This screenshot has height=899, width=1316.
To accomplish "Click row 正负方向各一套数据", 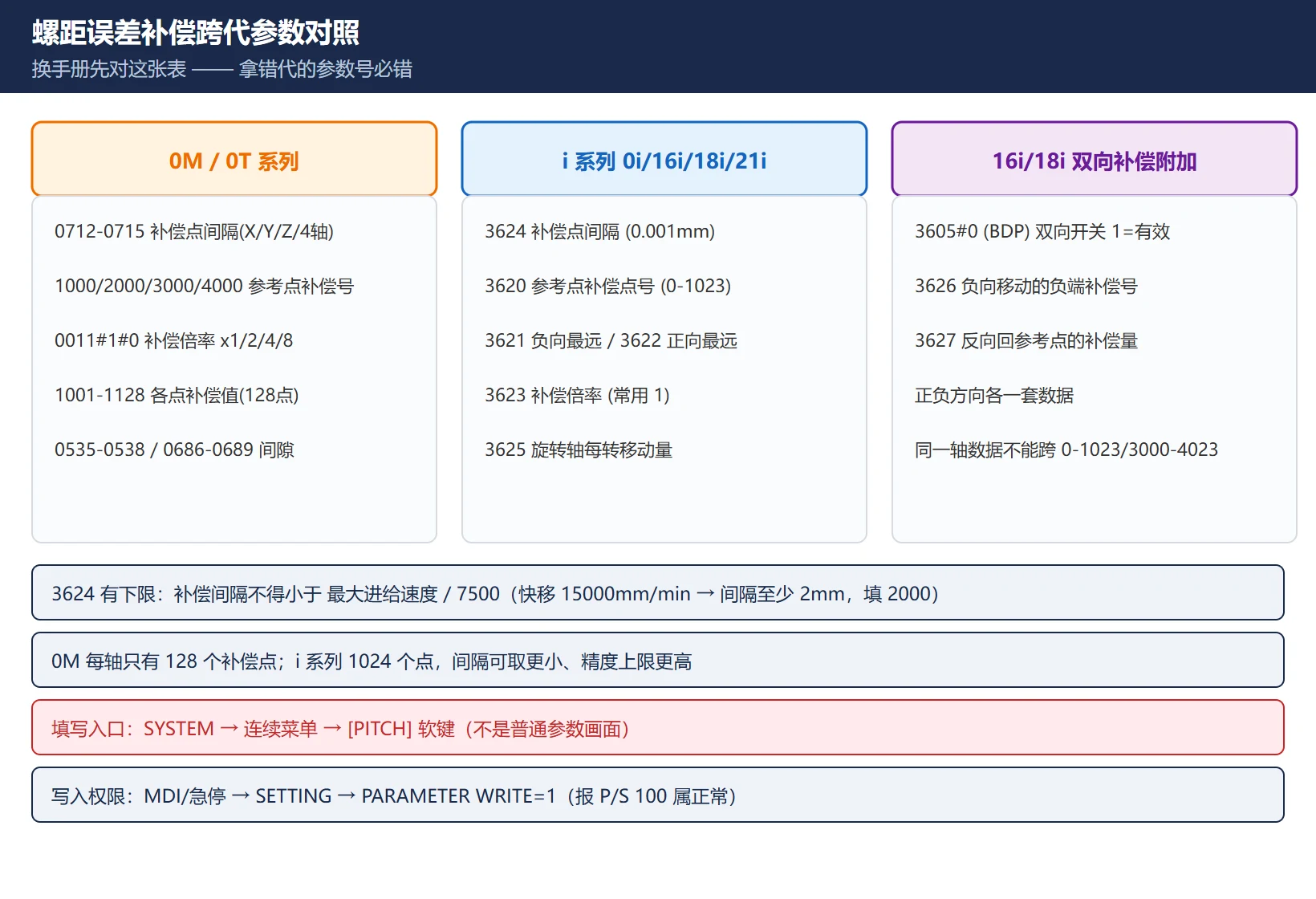I will pos(994,396).
